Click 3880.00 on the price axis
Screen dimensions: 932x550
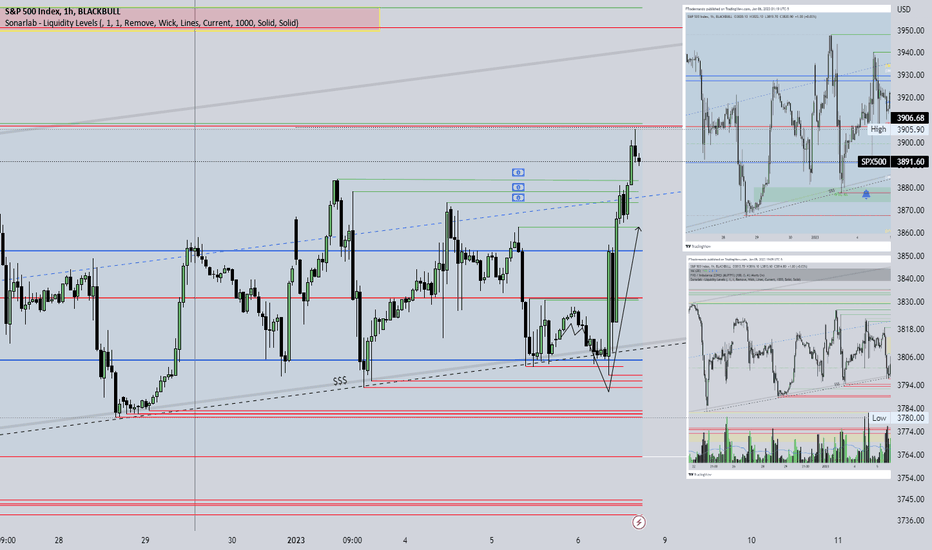tap(910, 188)
